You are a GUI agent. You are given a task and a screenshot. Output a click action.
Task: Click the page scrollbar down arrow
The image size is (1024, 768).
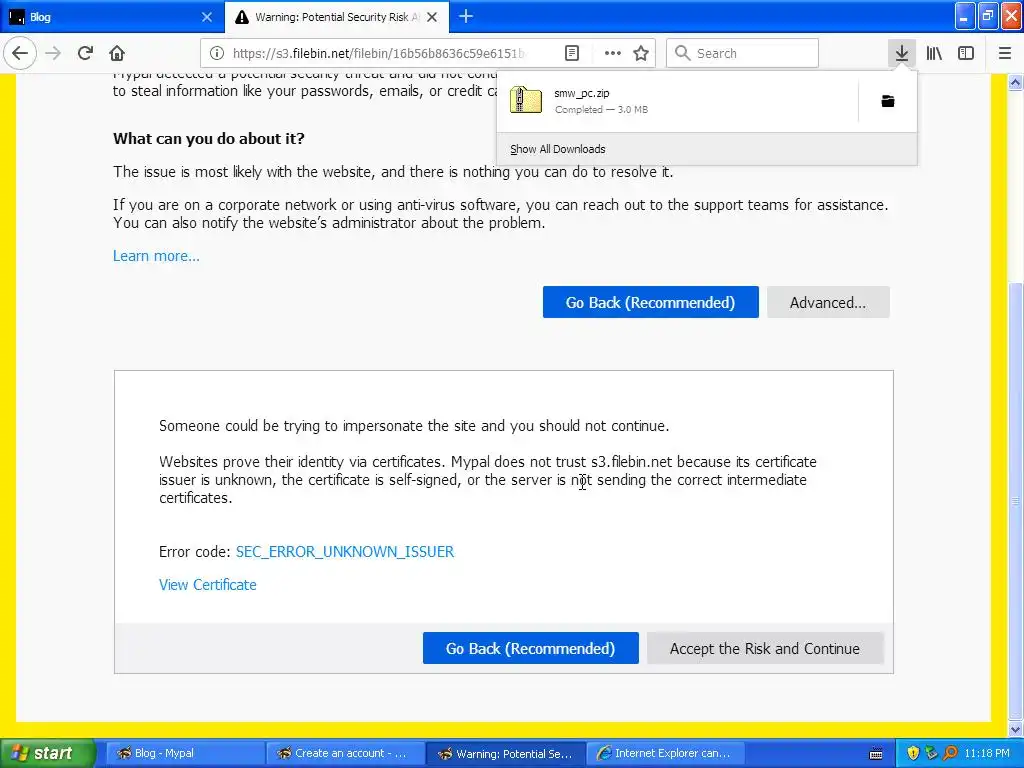[1015, 729]
